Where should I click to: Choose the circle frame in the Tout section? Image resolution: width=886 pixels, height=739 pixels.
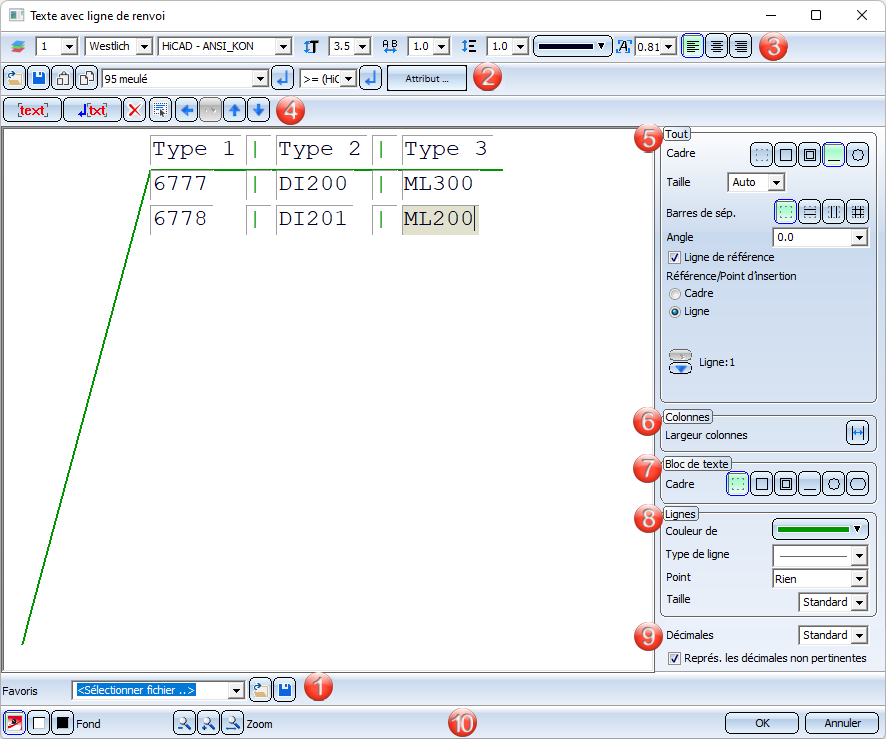pyautogui.click(x=858, y=154)
